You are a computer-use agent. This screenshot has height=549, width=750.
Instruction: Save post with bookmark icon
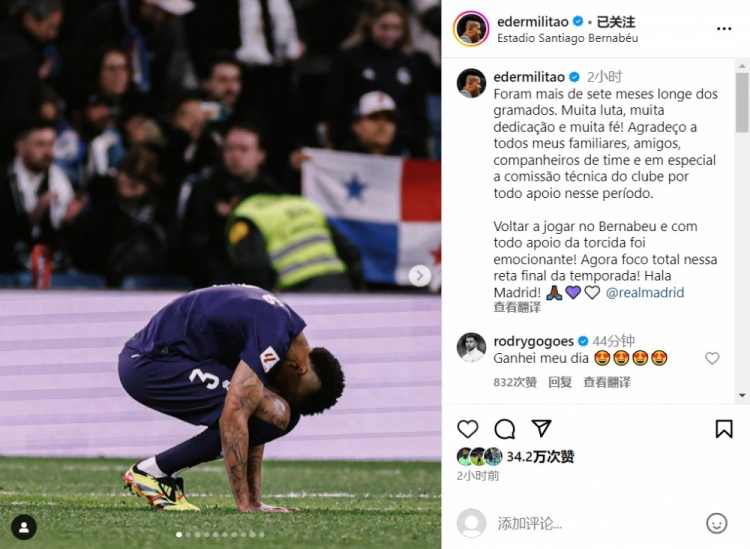pyautogui.click(x=724, y=429)
